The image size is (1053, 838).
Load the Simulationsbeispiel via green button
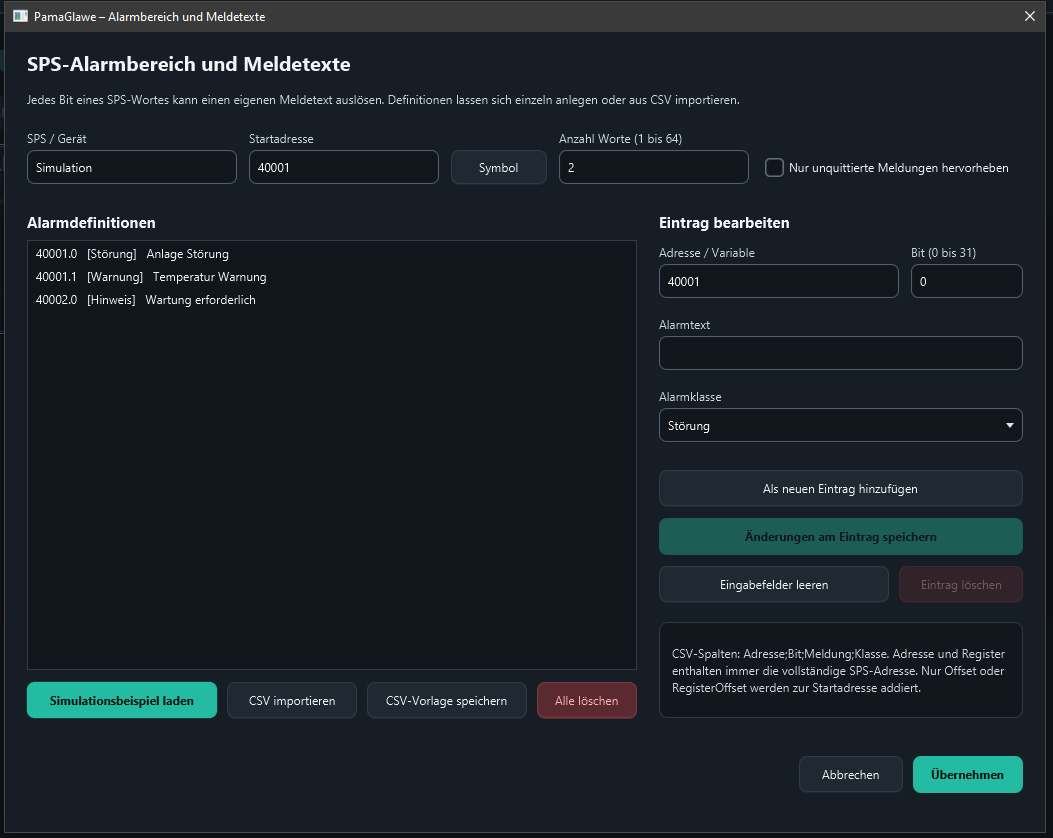pyautogui.click(x=122, y=700)
